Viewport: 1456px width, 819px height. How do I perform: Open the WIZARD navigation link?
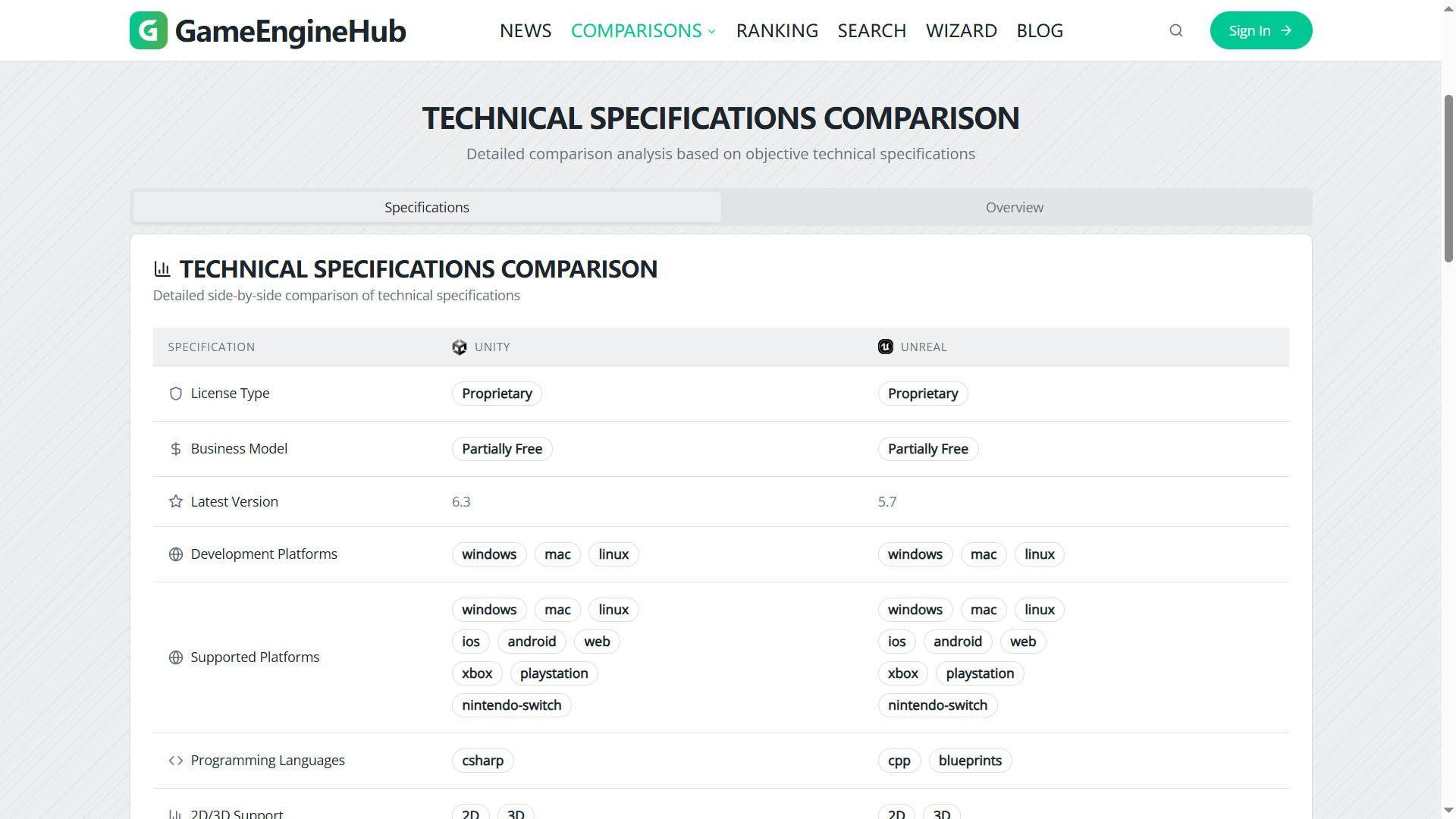962,30
